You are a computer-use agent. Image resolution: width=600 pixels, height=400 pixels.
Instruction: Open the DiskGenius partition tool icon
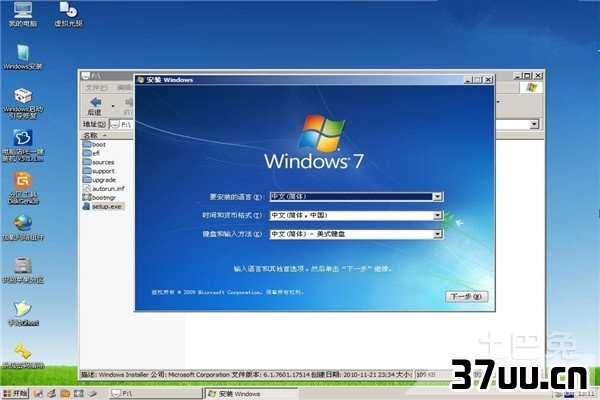[x=23, y=188]
